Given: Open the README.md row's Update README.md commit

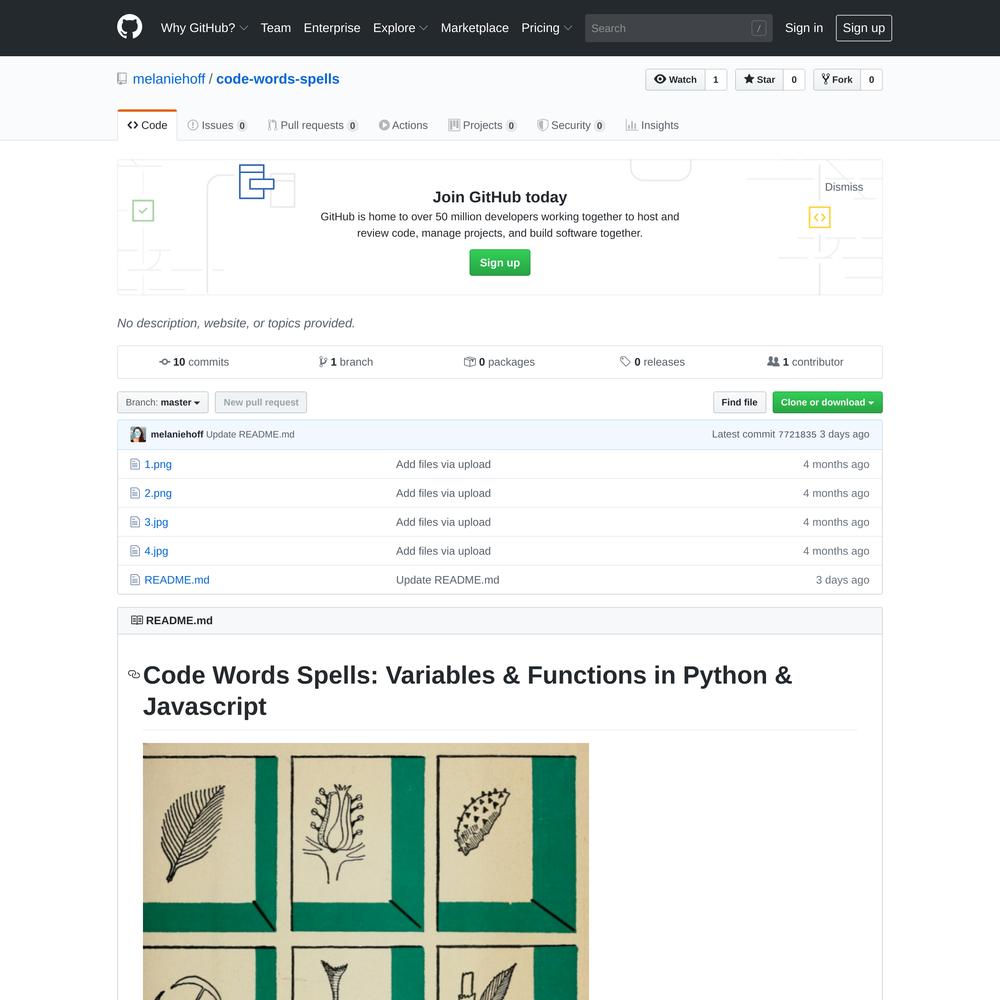Looking at the screenshot, I should pos(448,580).
